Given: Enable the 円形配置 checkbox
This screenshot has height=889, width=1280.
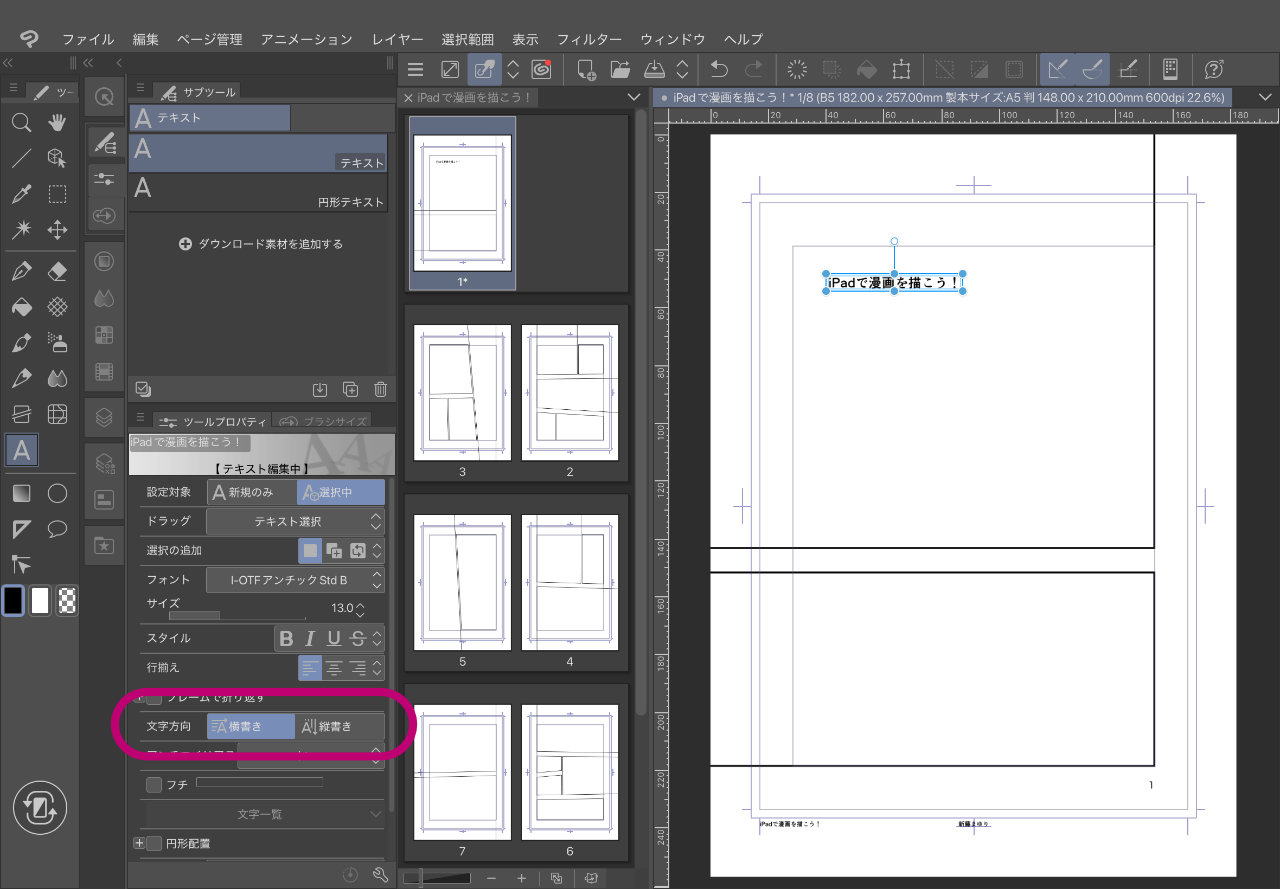Looking at the screenshot, I should click(x=154, y=843).
